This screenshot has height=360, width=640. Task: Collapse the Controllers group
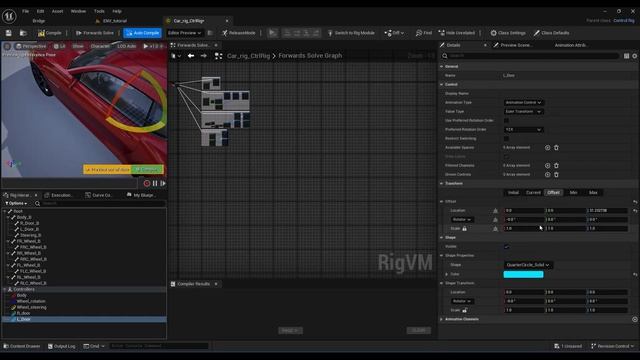tap(4, 289)
